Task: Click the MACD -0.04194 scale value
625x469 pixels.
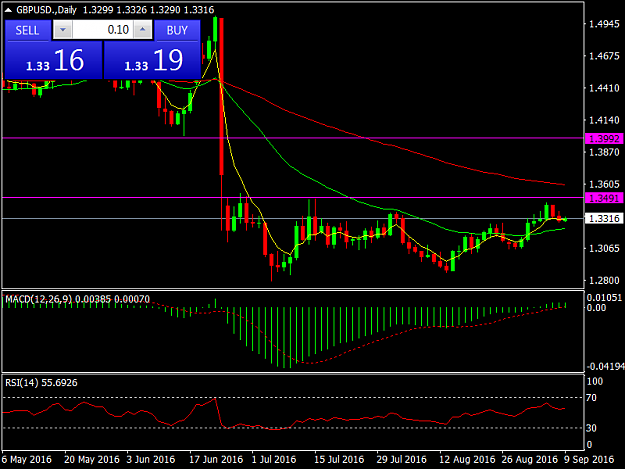Action: click(x=605, y=366)
